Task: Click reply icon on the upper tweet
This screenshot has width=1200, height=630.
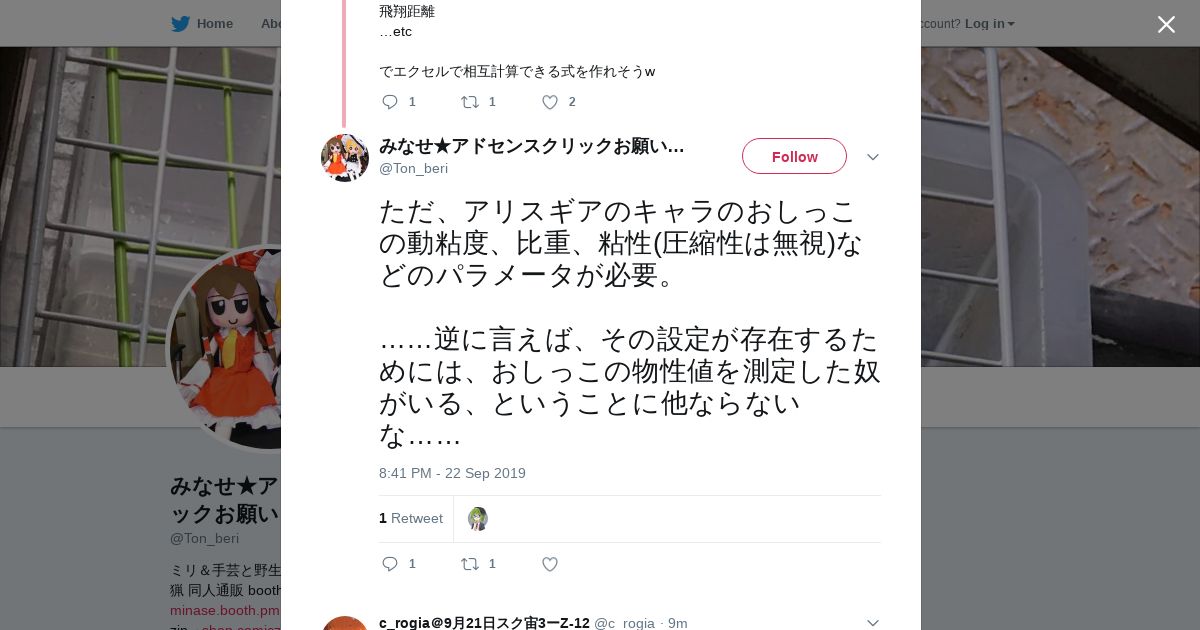Action: [390, 102]
